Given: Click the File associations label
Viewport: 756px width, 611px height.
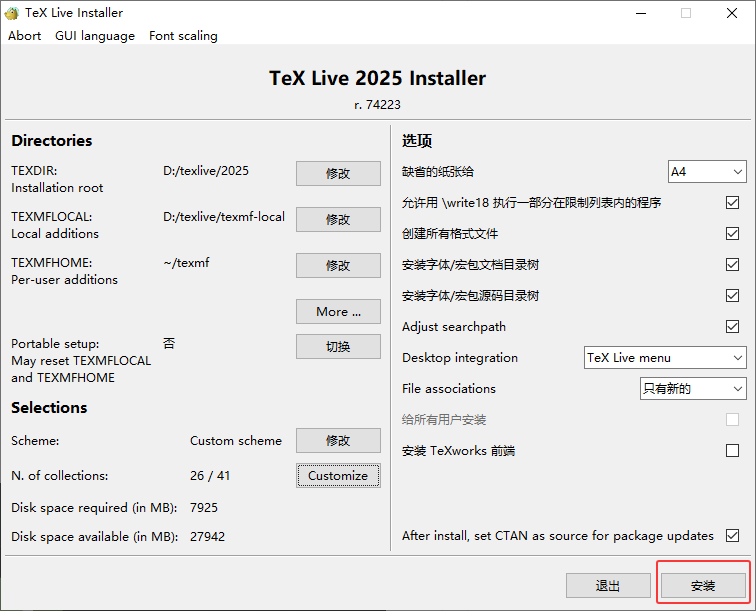Looking at the screenshot, I should 449,389.
